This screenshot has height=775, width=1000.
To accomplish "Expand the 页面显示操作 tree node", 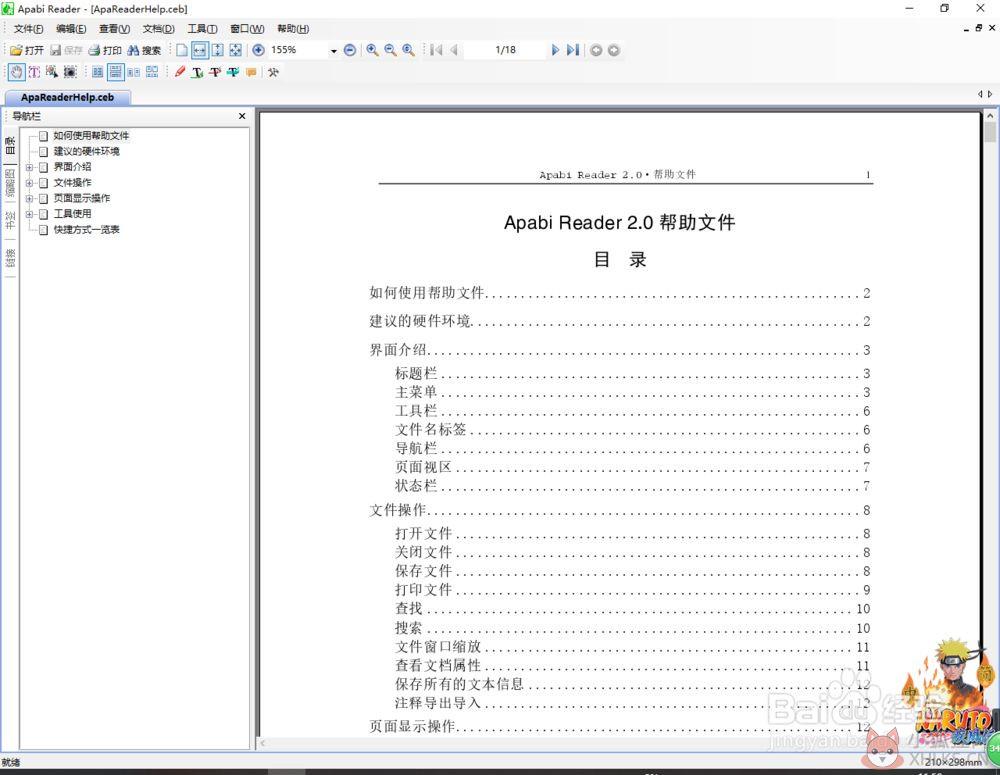I will [29, 198].
